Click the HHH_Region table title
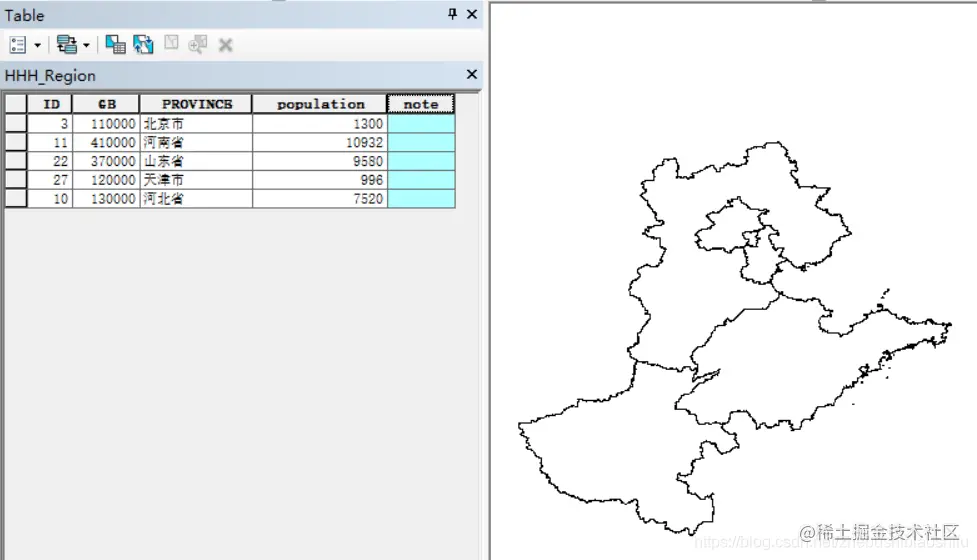 pyautogui.click(x=50, y=75)
